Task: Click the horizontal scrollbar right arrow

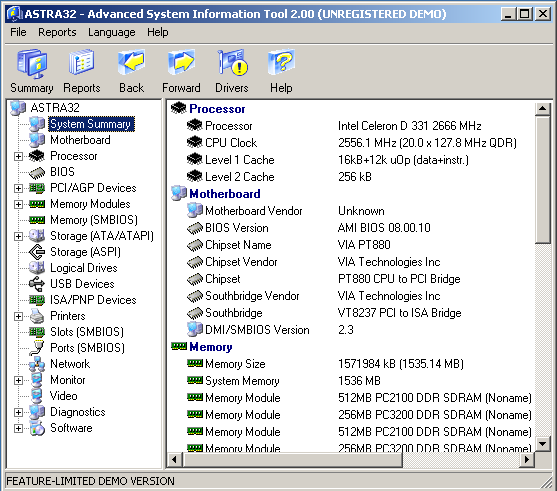Action: point(526,459)
